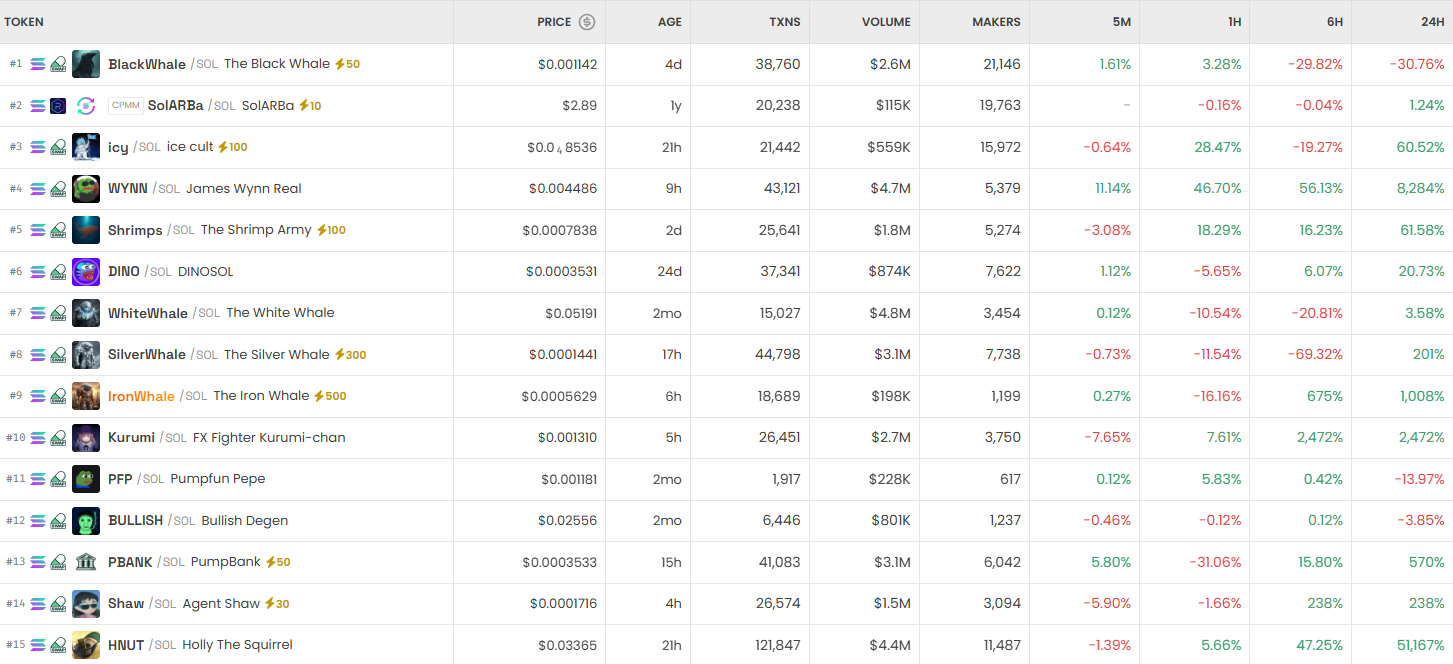
Task: Click the PumpBank bank building icon
Action: coord(86,562)
